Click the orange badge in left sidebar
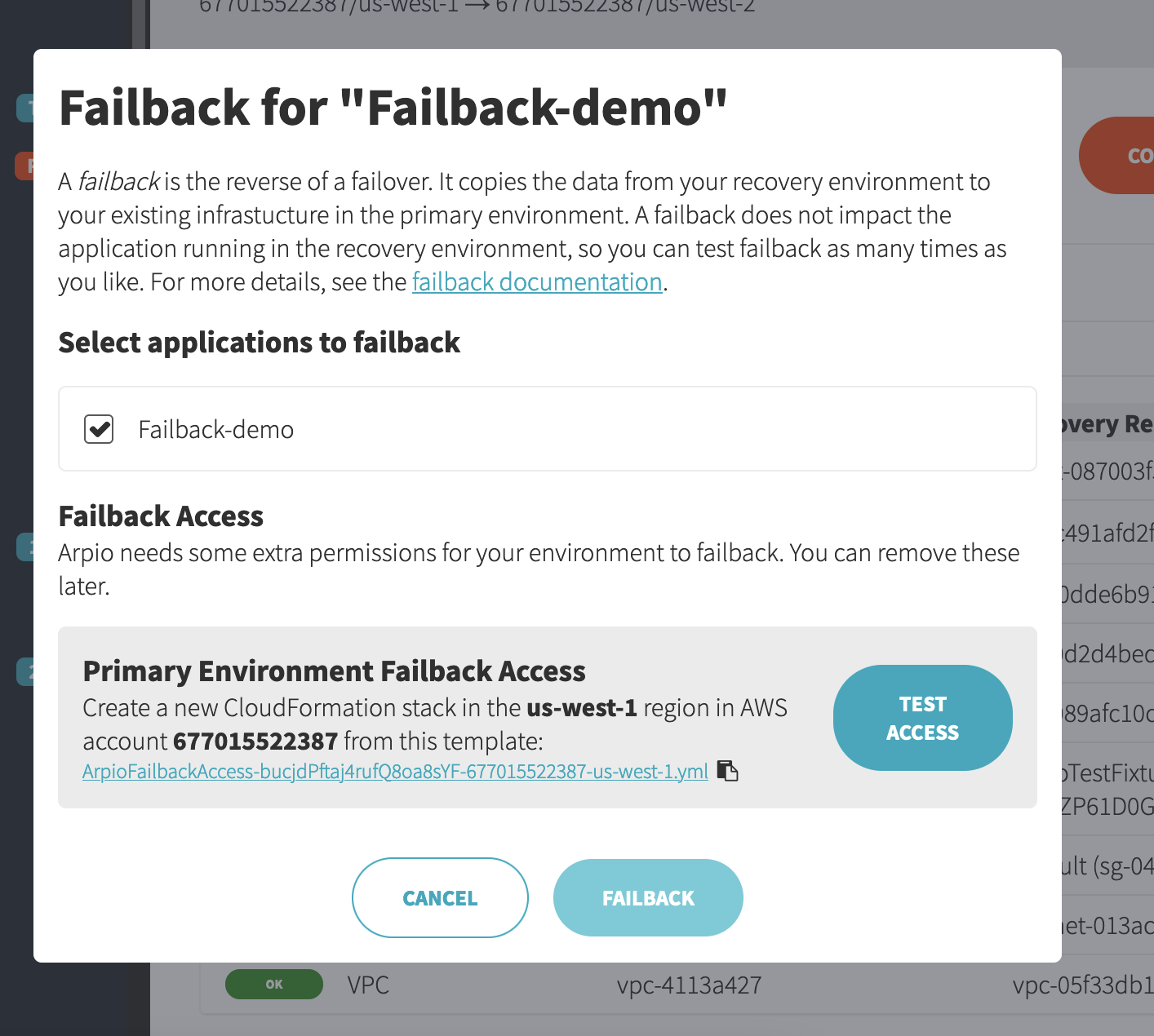This screenshot has height=1036, width=1154. 24,166
